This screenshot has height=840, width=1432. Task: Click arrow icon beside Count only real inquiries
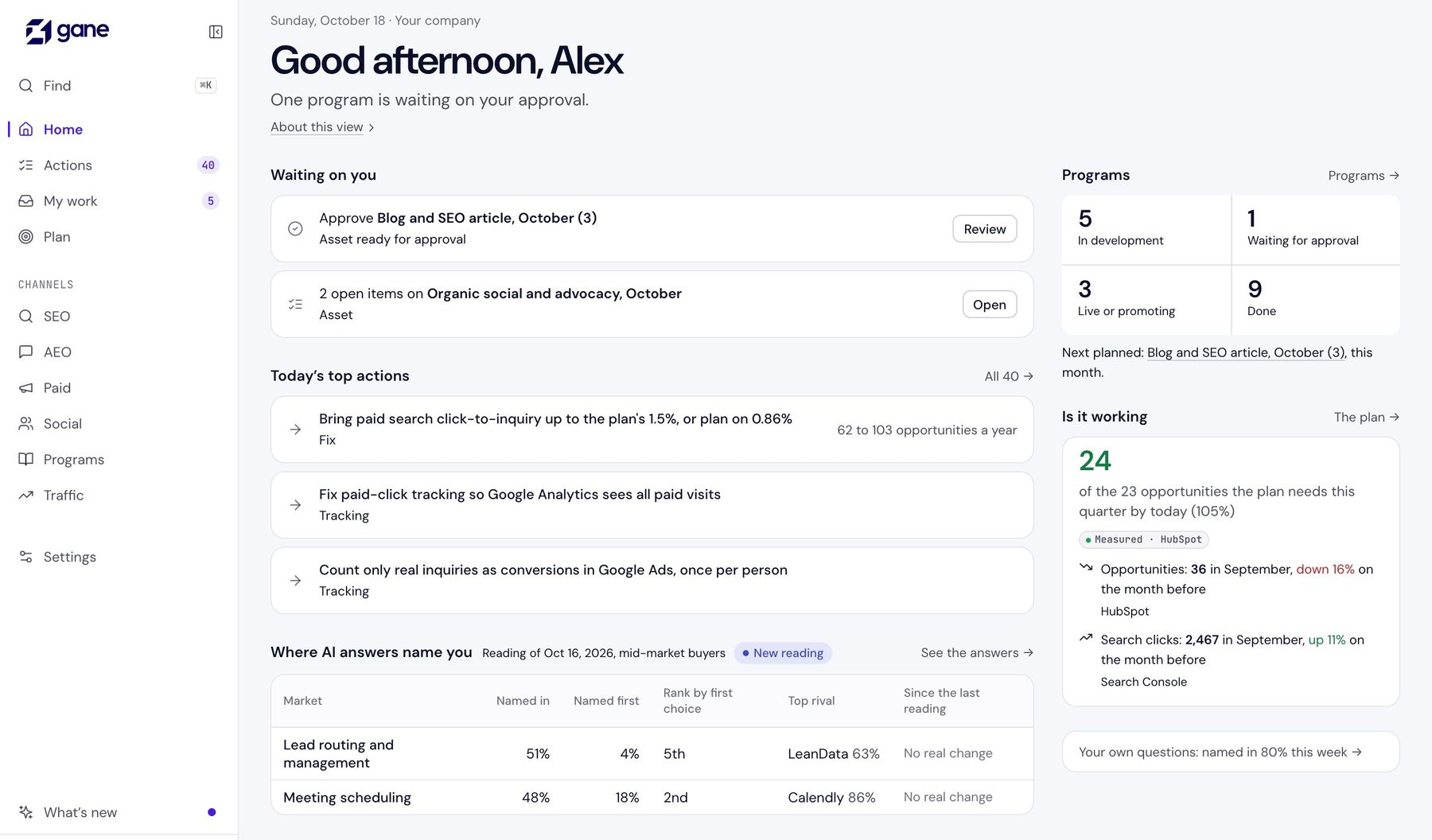[295, 581]
